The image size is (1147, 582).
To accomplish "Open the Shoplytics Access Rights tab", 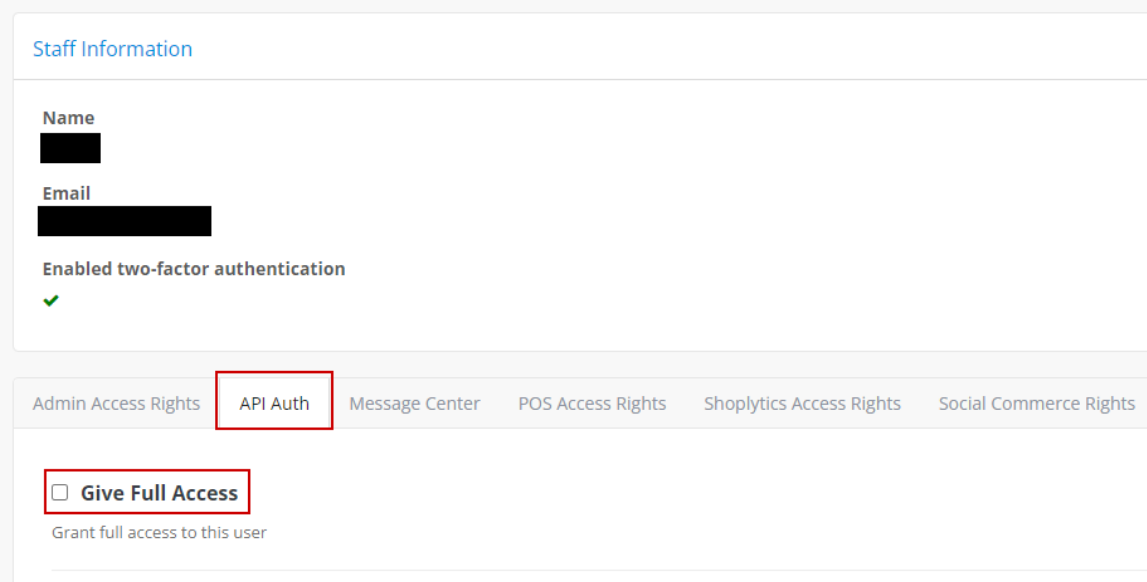I will pos(802,404).
